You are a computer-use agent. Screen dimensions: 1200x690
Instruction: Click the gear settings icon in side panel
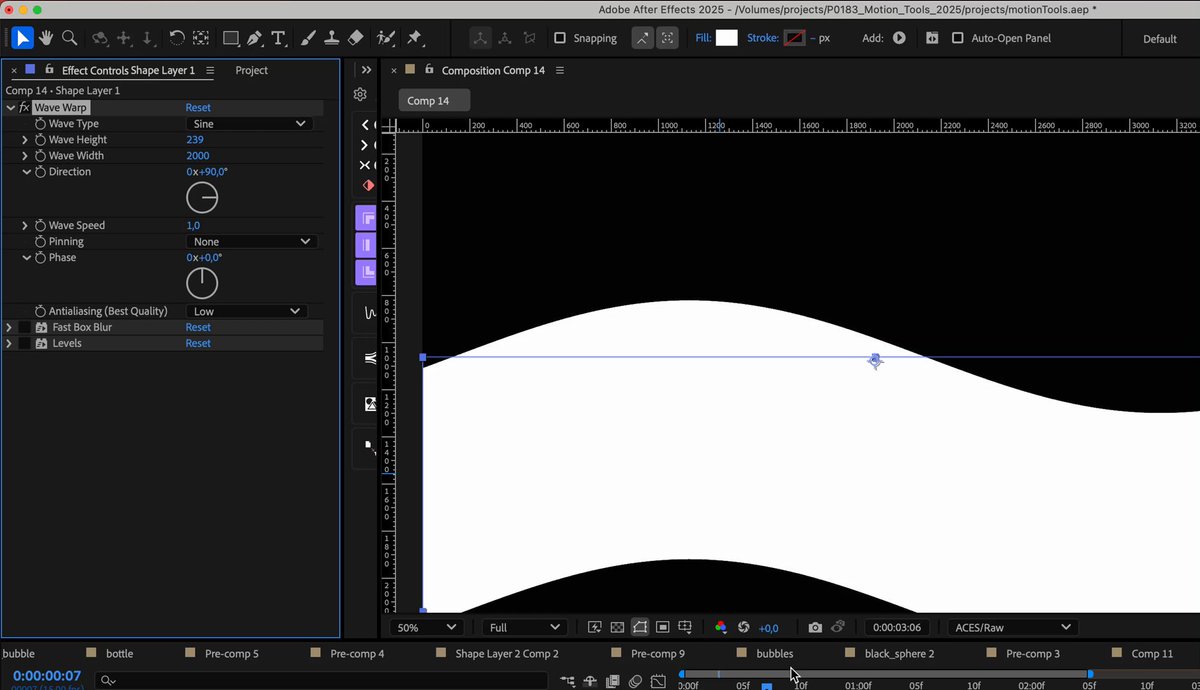pos(360,94)
